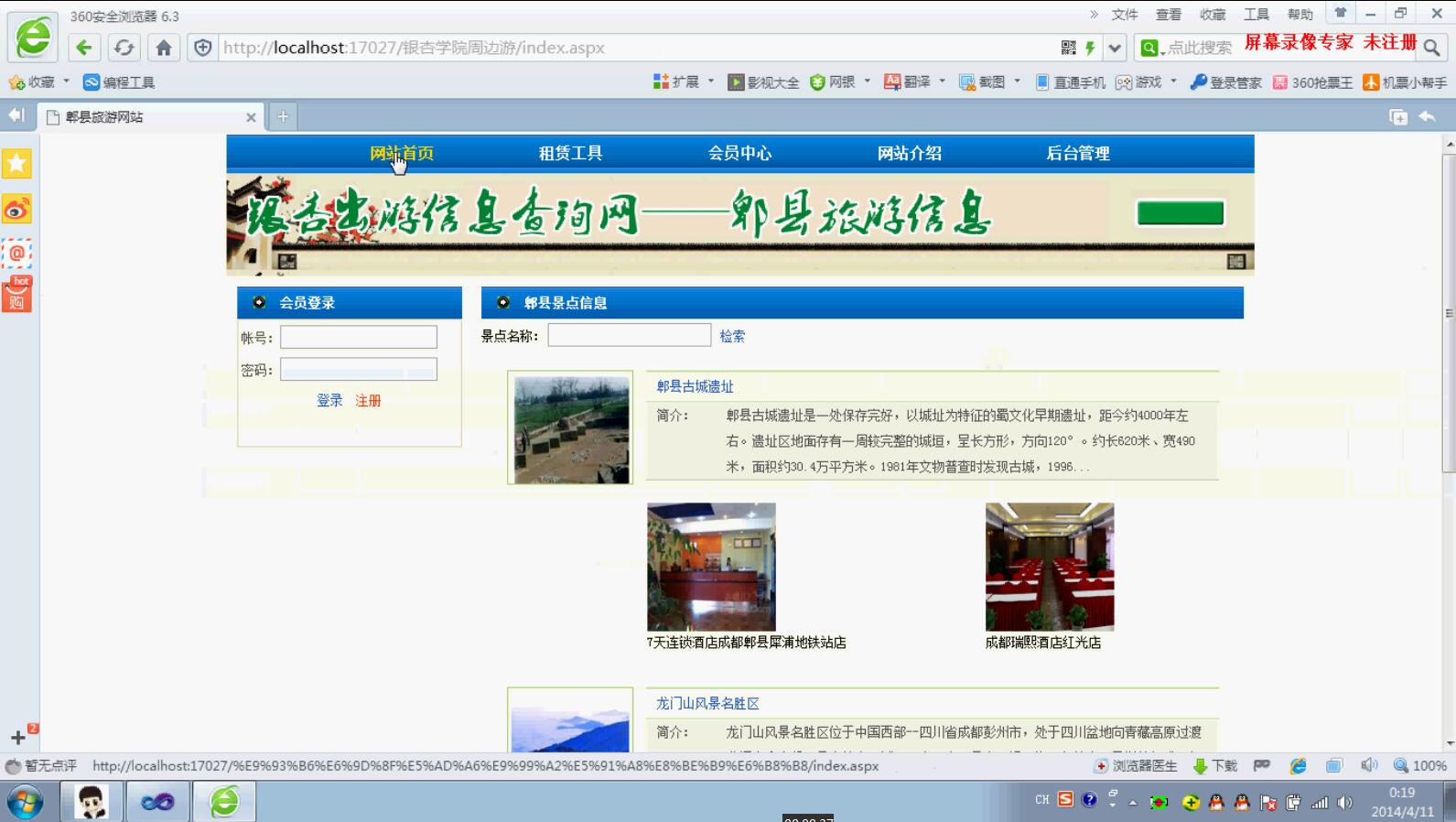1456x822 pixels.
Task: Open the 登录管家 login manager
Action: [1226, 82]
